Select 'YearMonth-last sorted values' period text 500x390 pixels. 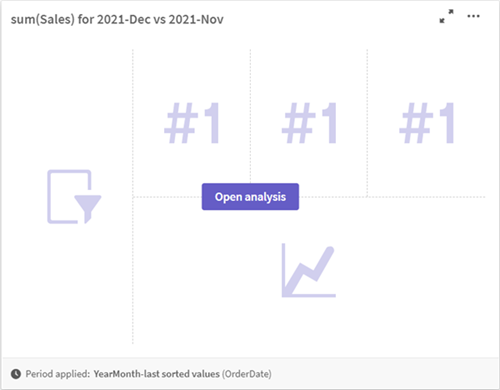(156, 374)
